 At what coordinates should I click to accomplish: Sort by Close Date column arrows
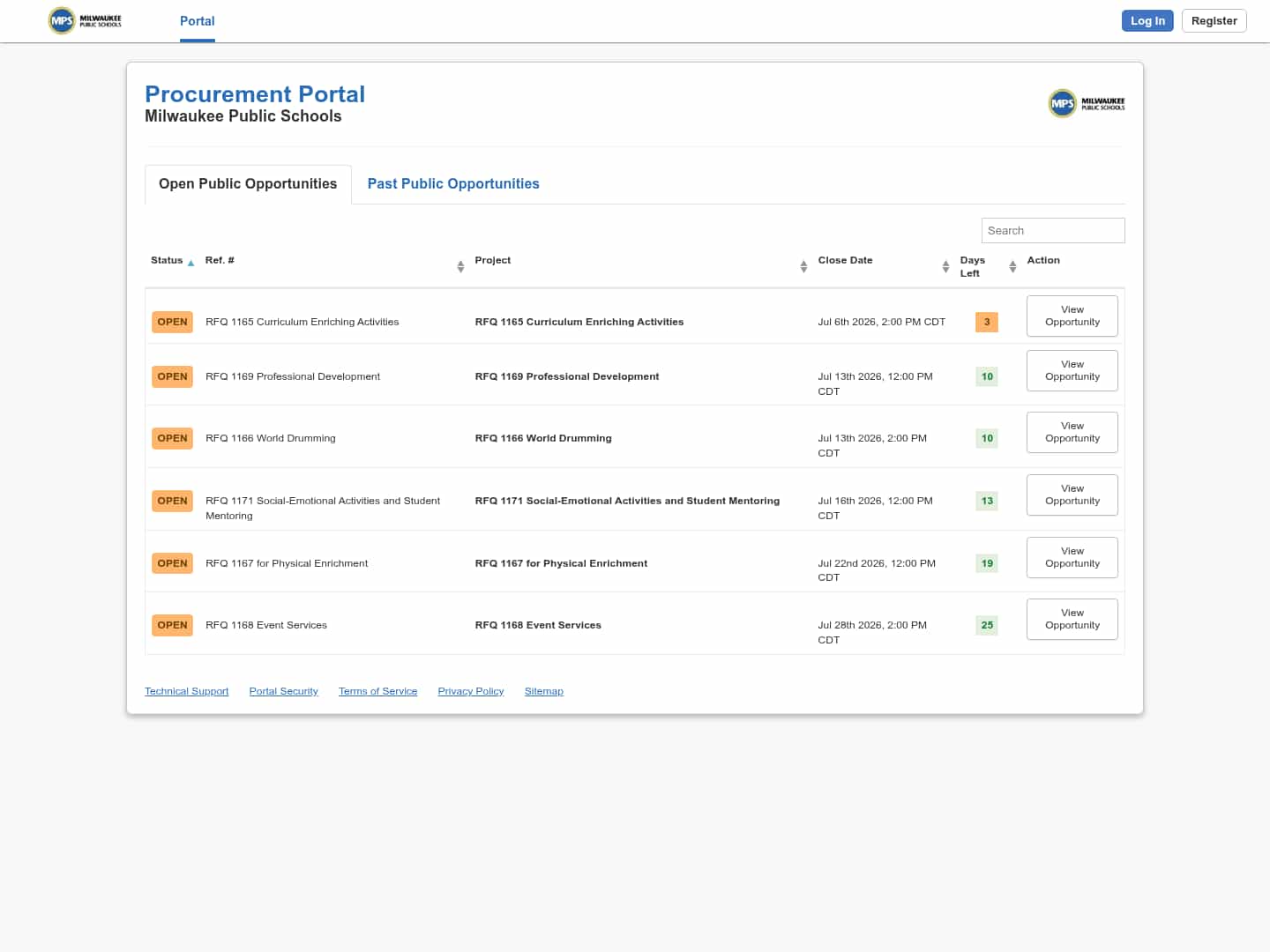click(x=945, y=266)
